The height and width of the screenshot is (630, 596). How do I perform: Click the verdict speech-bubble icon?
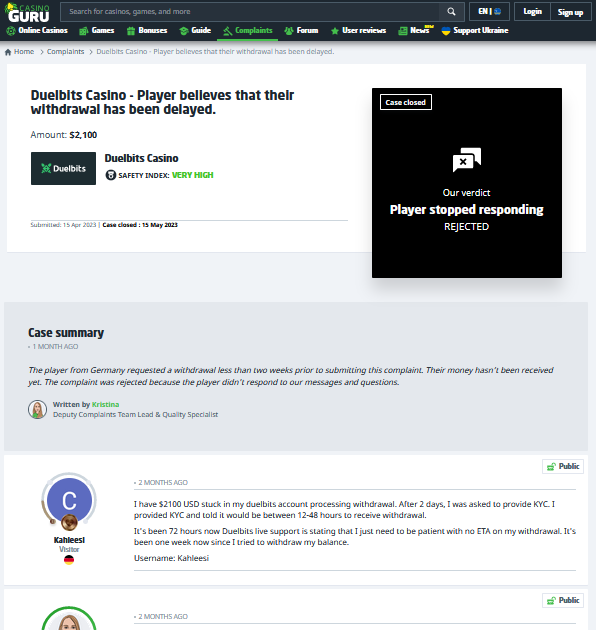467,160
